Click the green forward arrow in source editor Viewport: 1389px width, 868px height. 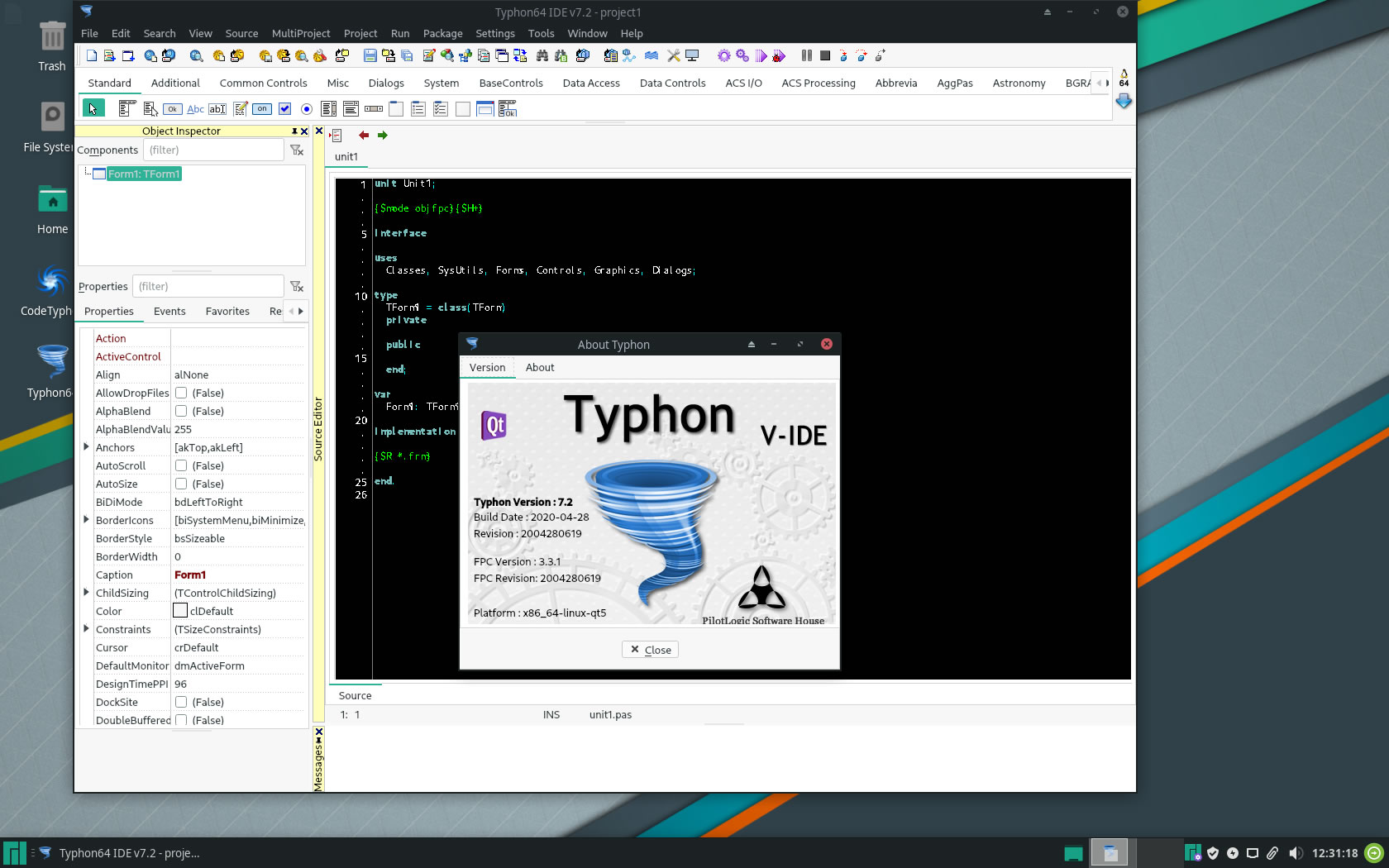tap(382, 136)
